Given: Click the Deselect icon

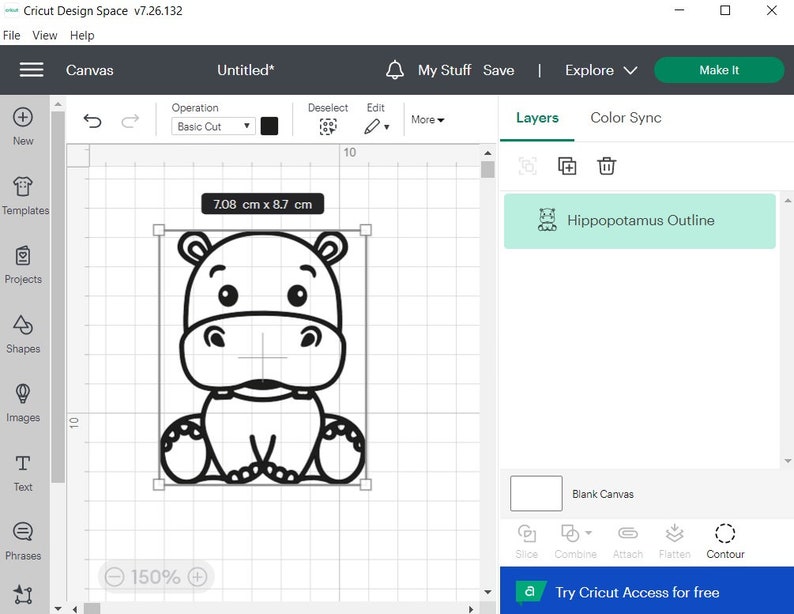Looking at the screenshot, I should [x=328, y=127].
